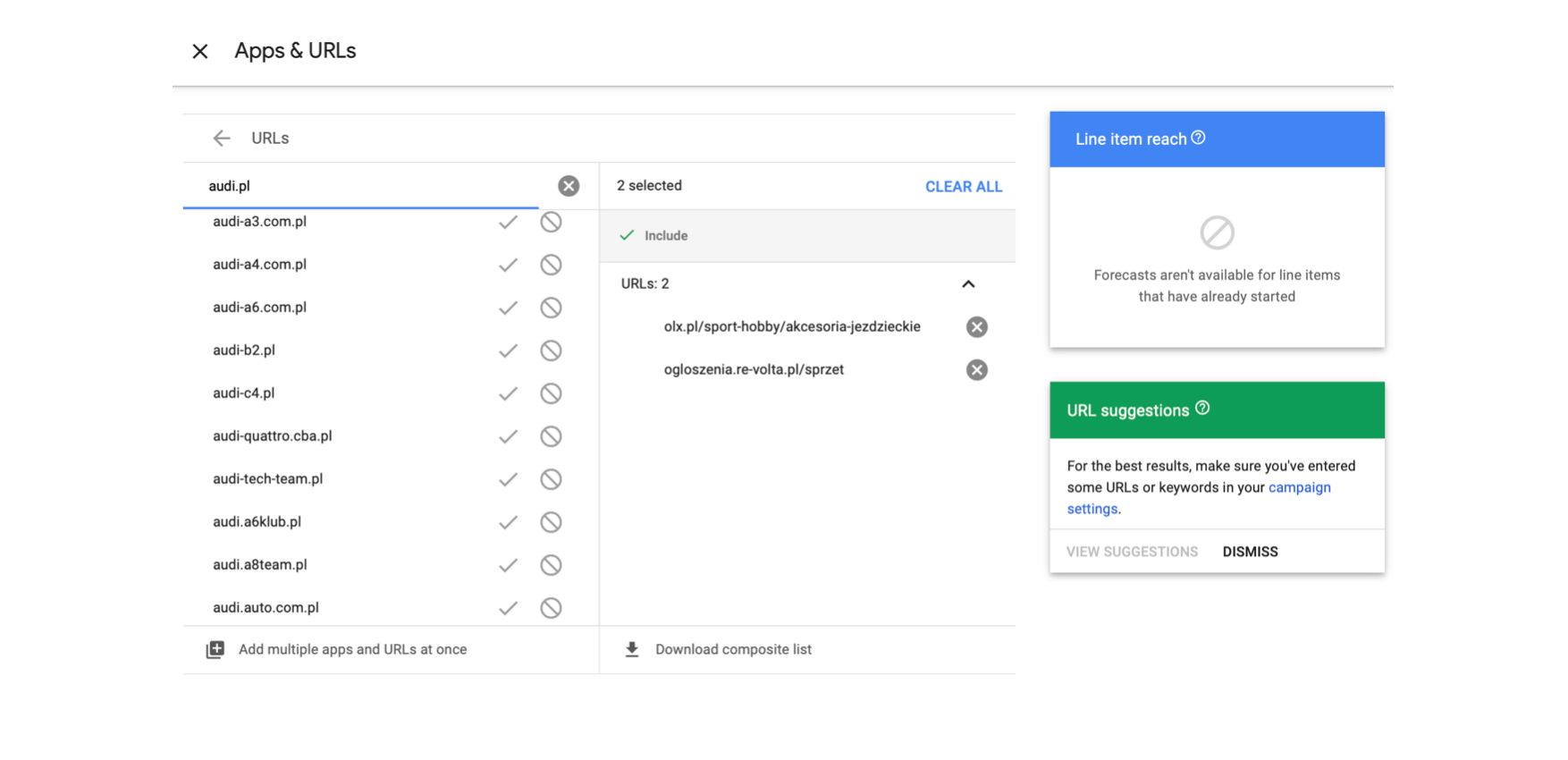Exclude audi-a4.com.pl using the block icon
This screenshot has height=760, width=1568.
pos(551,265)
